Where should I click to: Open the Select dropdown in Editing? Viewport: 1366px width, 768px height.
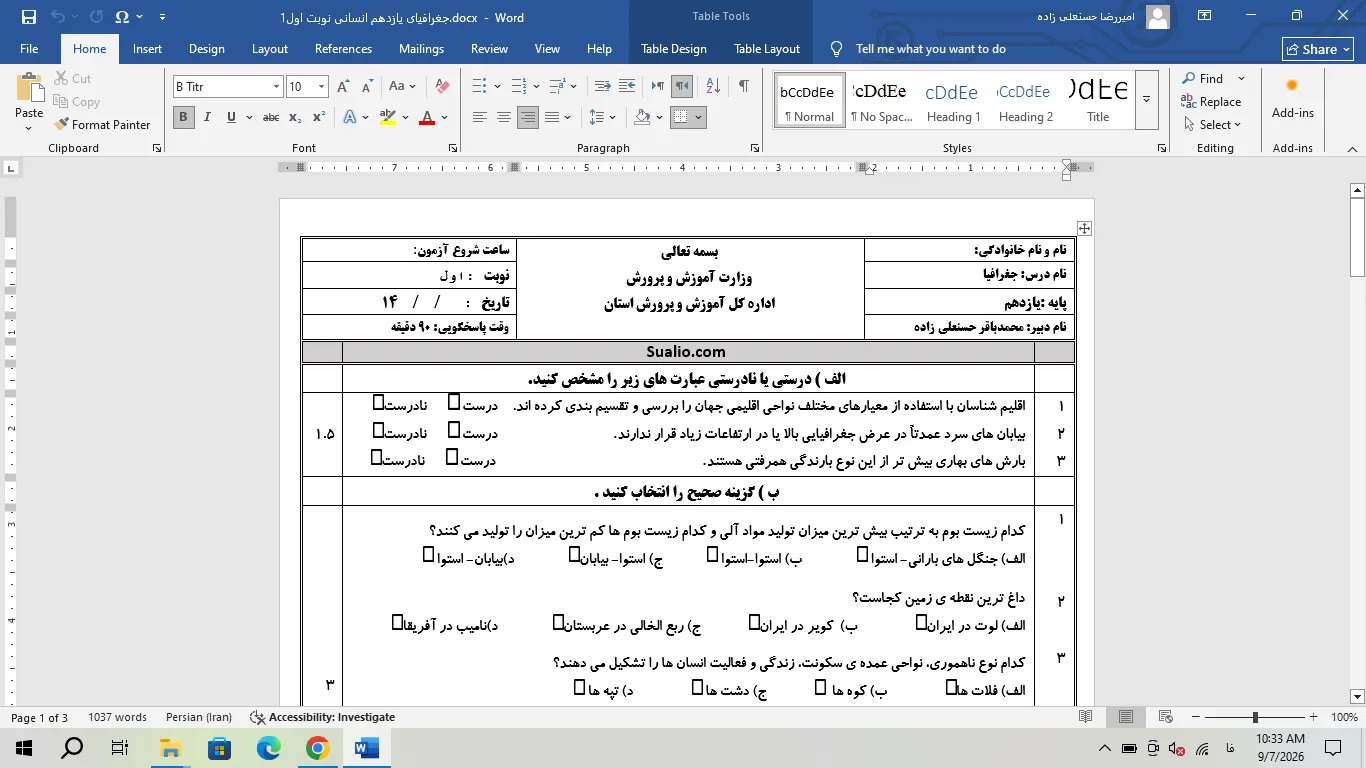[1211, 125]
